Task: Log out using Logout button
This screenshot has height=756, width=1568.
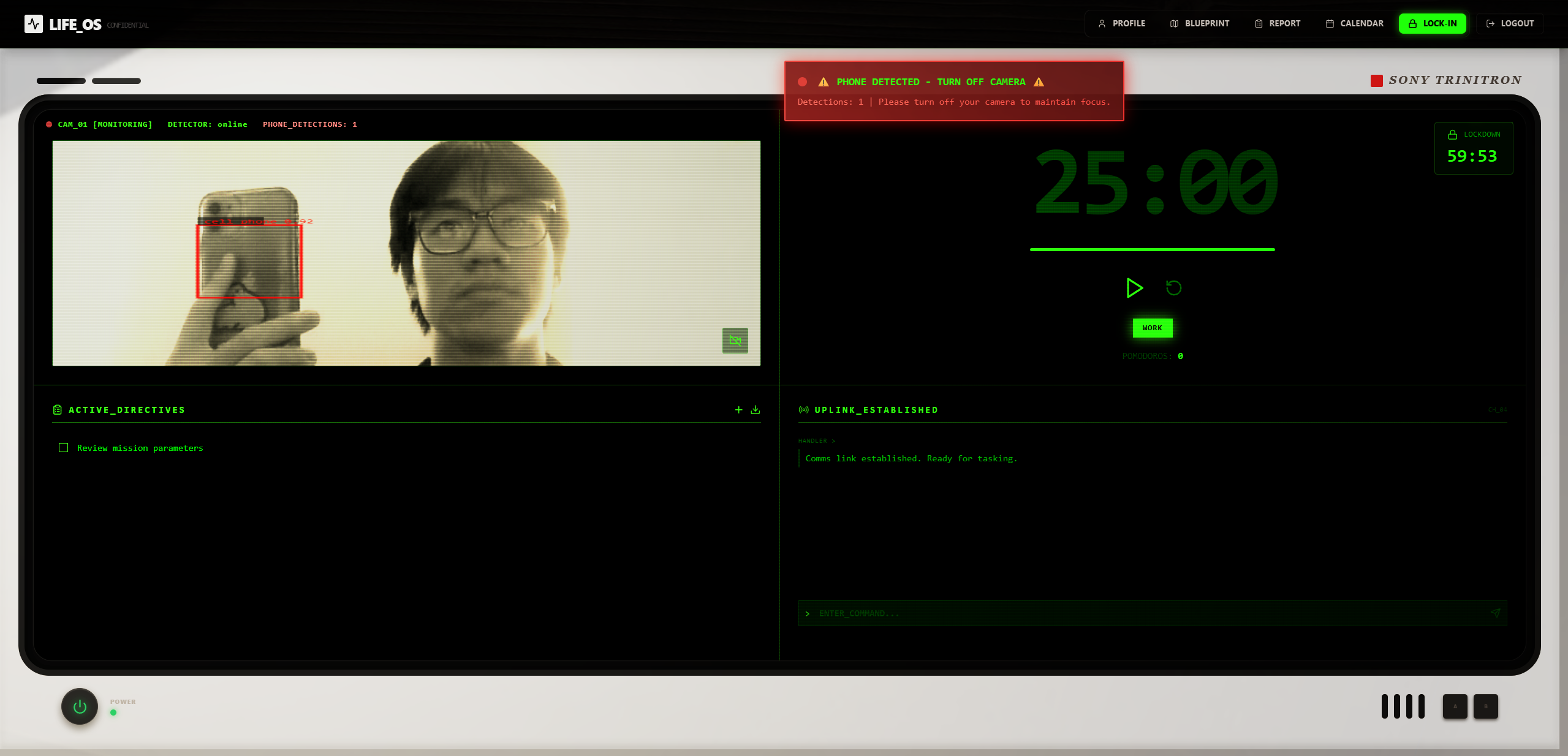Action: 1510,23
